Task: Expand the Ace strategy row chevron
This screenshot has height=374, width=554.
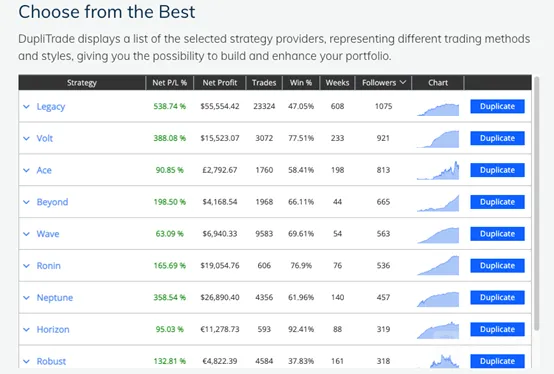Action: [26, 170]
